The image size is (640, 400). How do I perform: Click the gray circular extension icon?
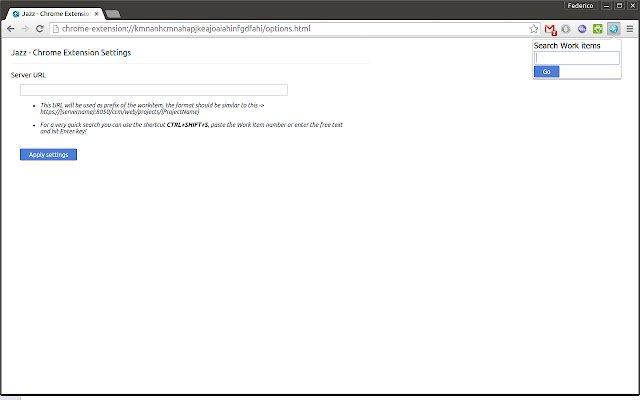(x=566, y=29)
